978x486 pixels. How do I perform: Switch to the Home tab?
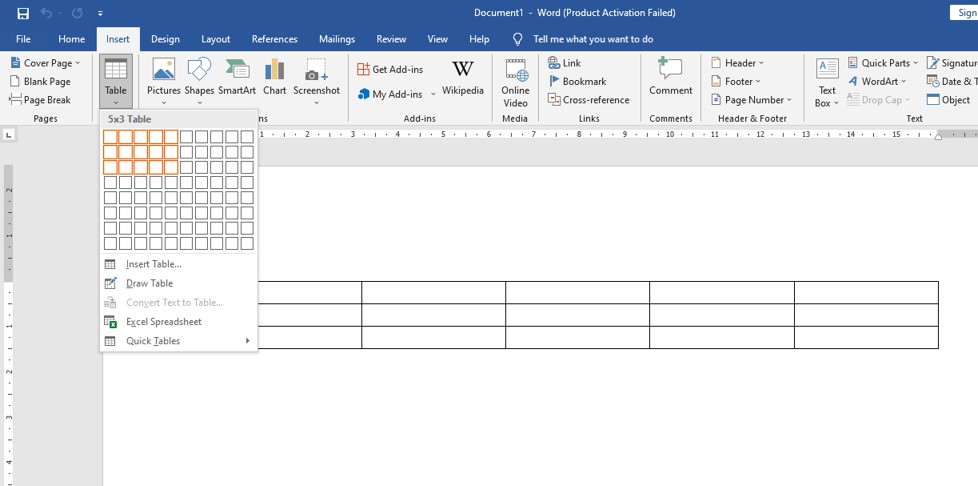tap(71, 39)
